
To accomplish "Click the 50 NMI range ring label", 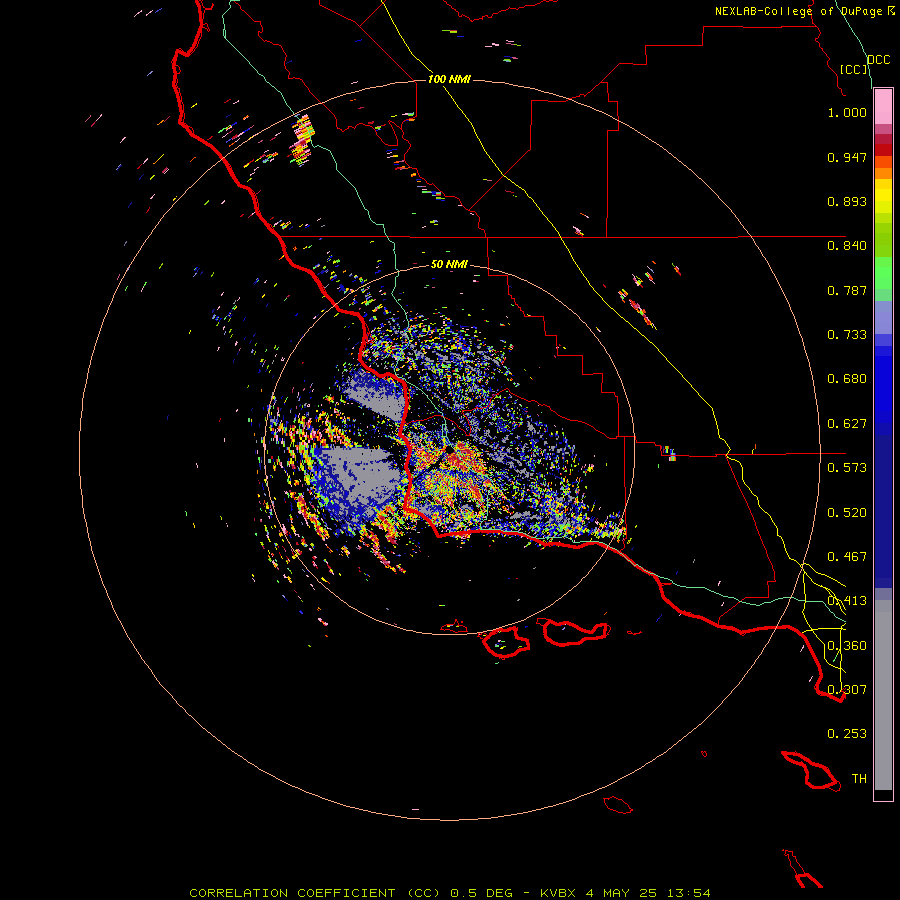I will coord(449,264).
